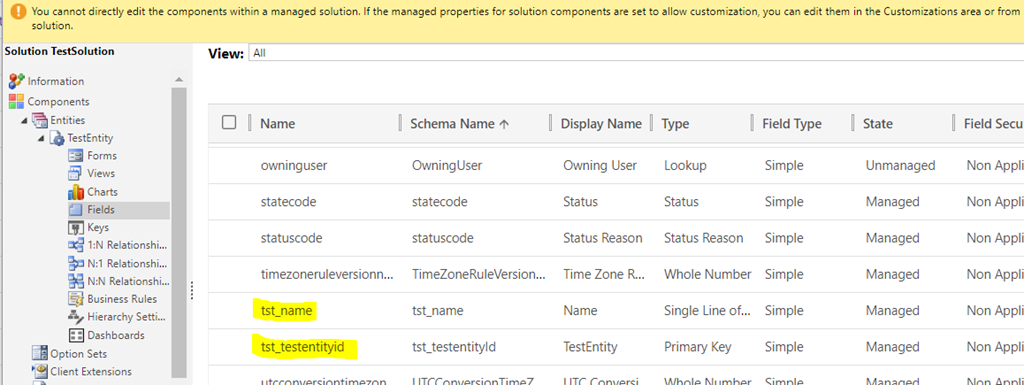
Task: Click the Lookup type cell
Action: [x=685, y=166]
